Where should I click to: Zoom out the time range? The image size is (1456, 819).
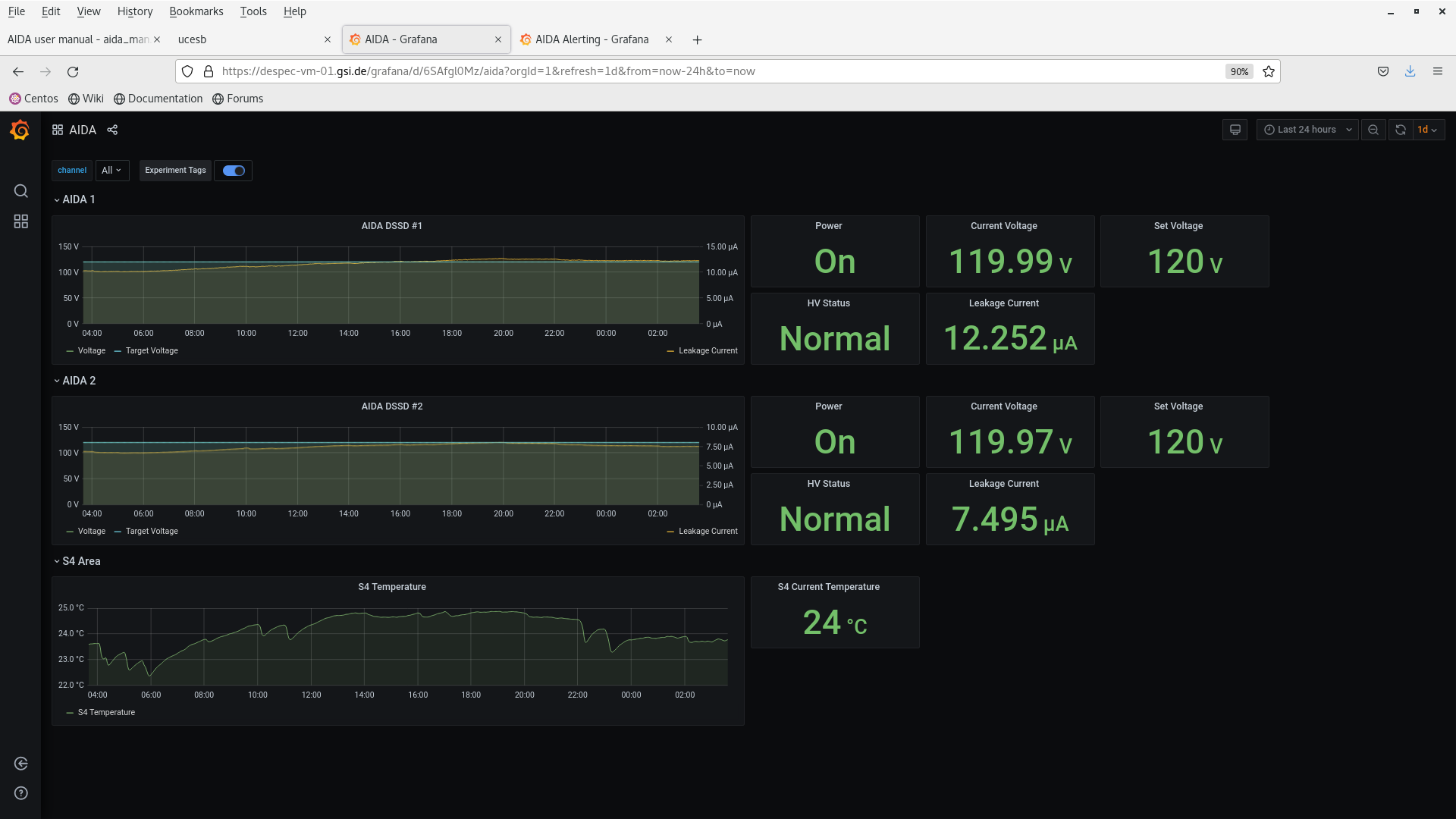click(1373, 130)
